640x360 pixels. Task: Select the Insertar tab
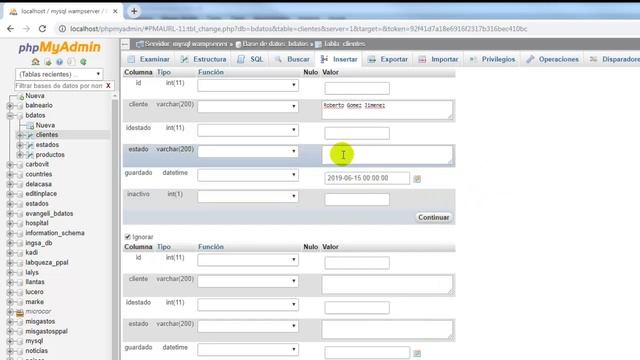(x=339, y=59)
